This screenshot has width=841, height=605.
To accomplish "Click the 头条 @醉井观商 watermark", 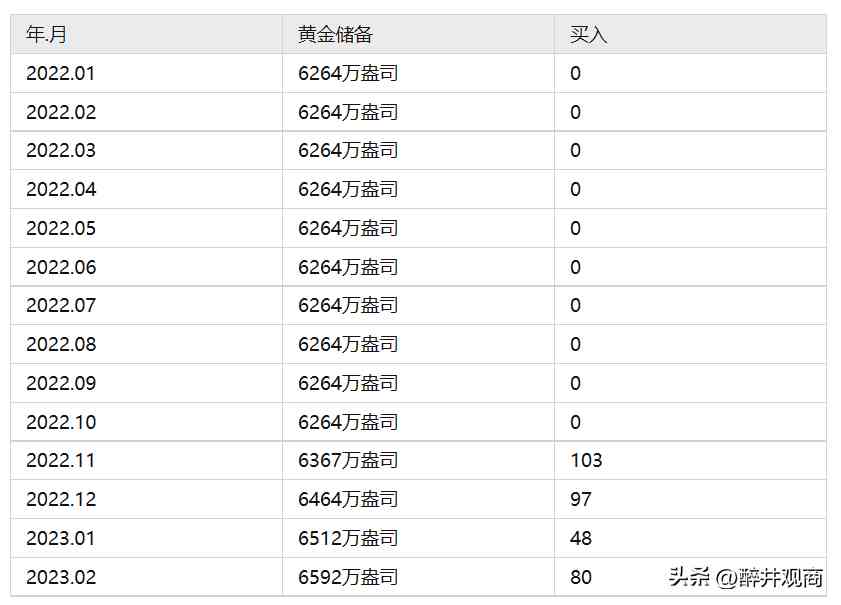I will 746,577.
